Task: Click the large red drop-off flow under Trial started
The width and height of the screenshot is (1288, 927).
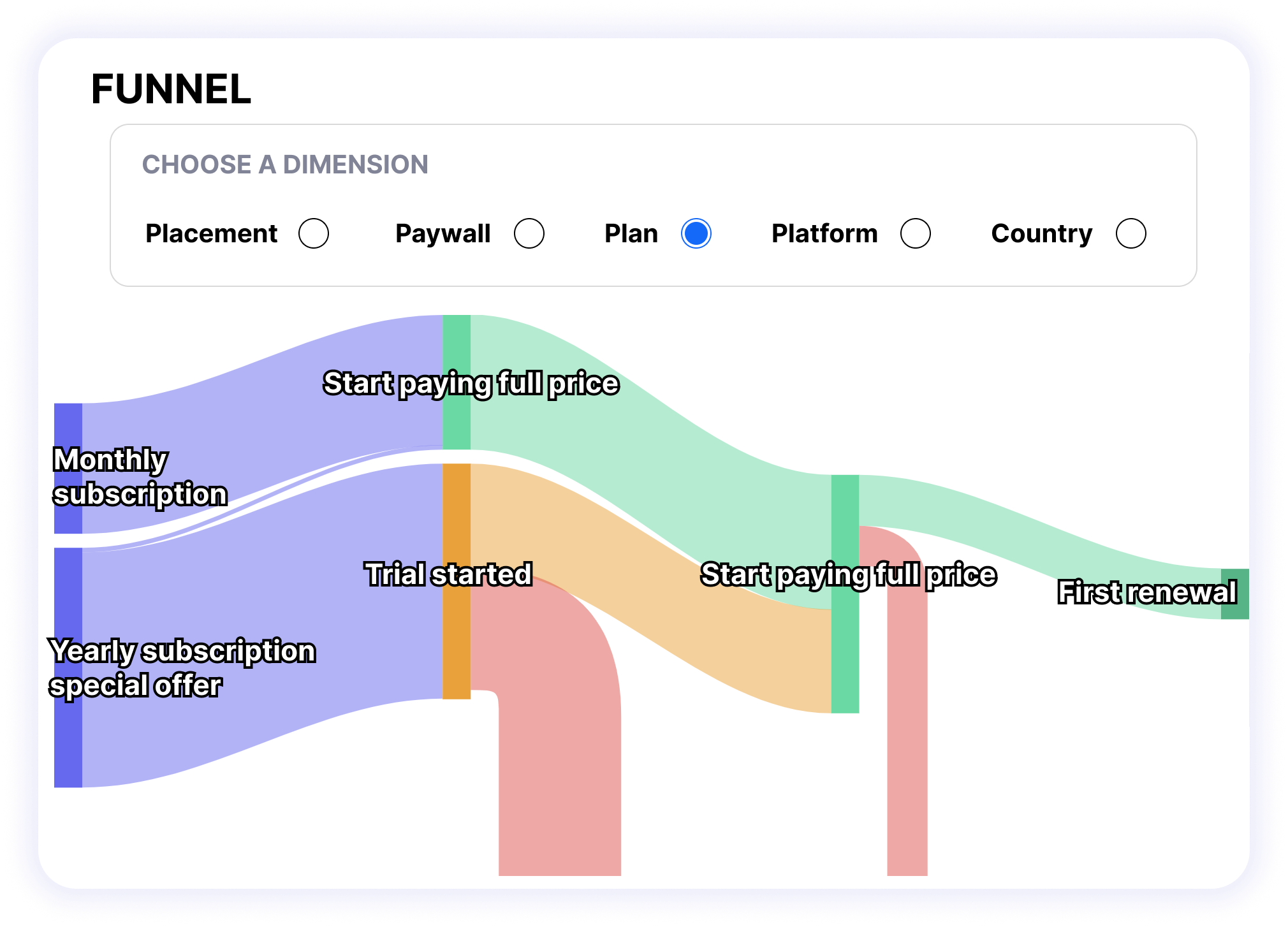Action: coord(560,765)
